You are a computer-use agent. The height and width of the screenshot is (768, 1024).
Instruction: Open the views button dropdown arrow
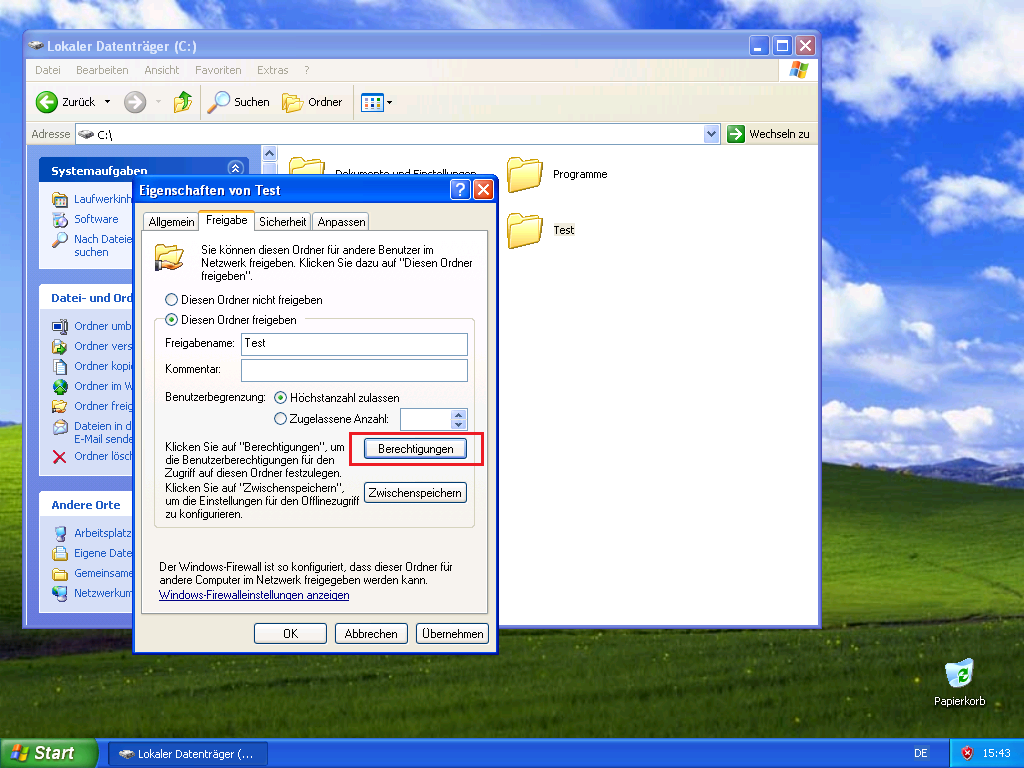pos(390,103)
